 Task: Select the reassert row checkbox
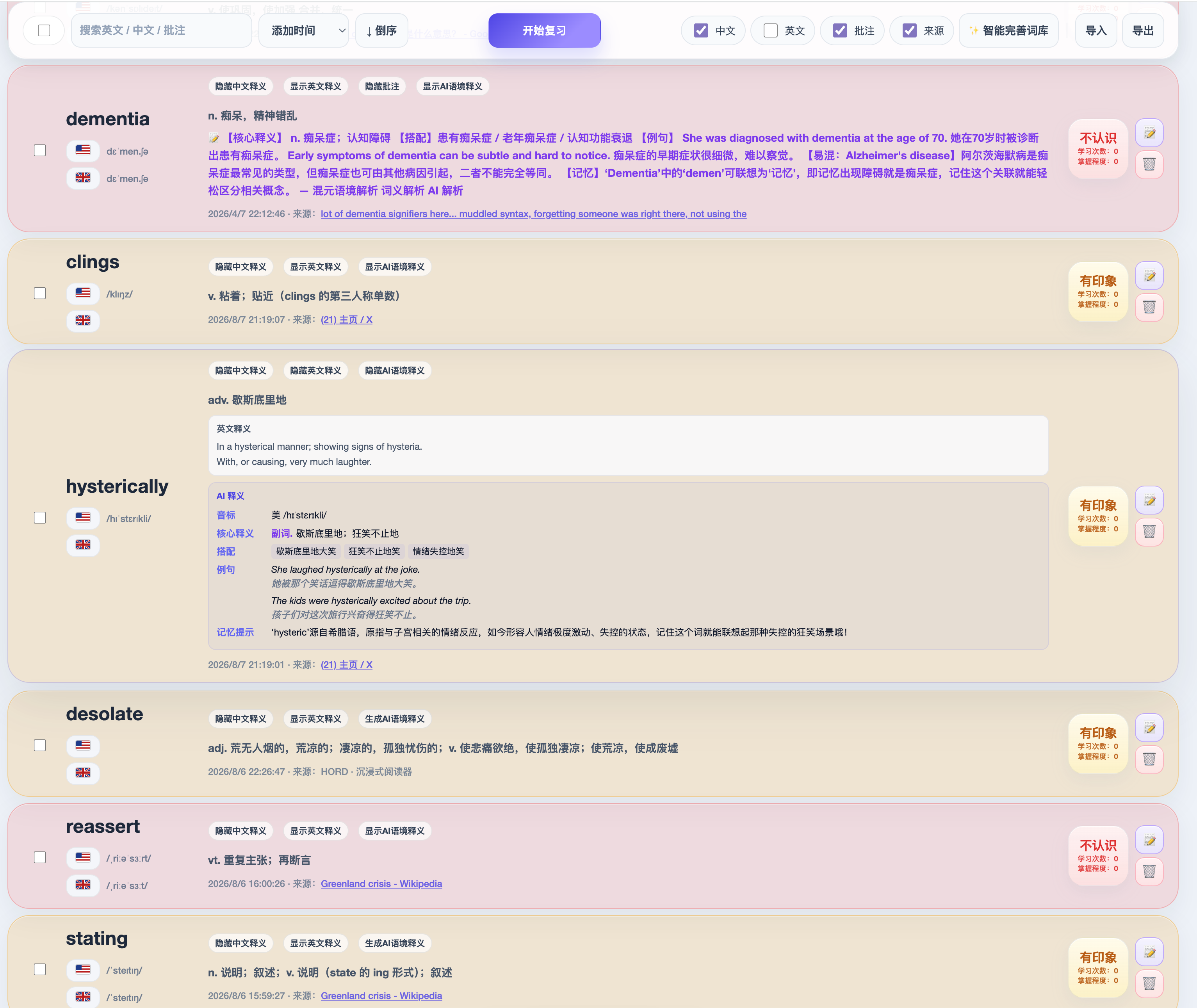click(x=40, y=857)
